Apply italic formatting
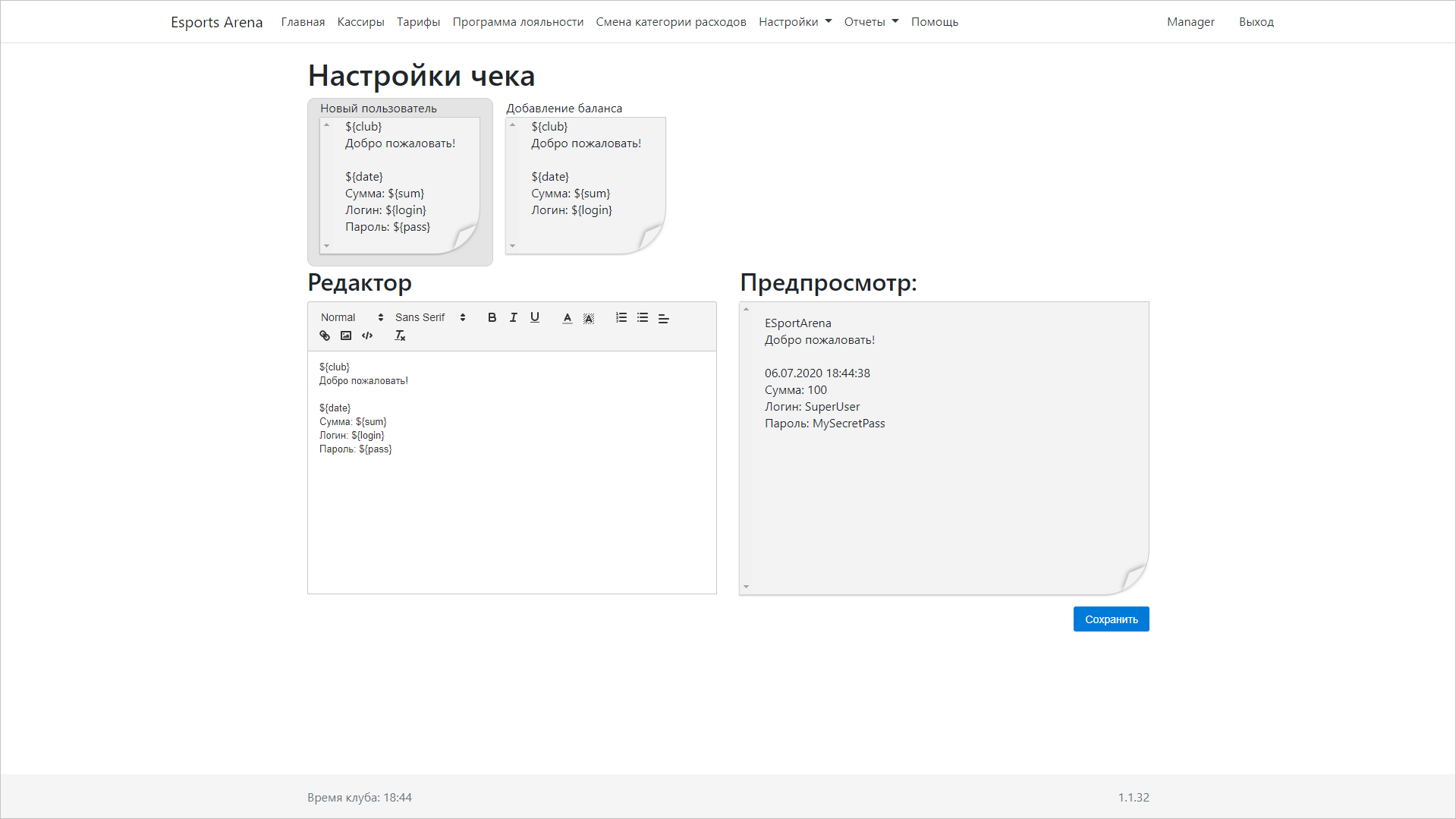 click(x=513, y=317)
